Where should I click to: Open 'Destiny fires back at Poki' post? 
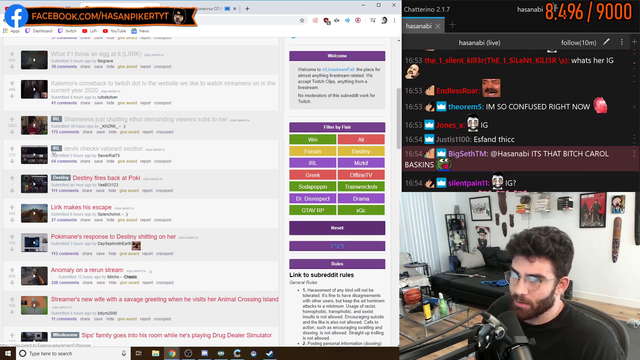(106, 178)
